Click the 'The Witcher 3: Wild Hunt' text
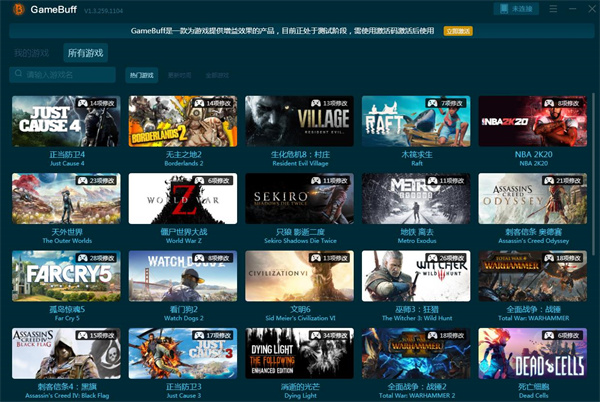The image size is (600, 402). coord(417,318)
